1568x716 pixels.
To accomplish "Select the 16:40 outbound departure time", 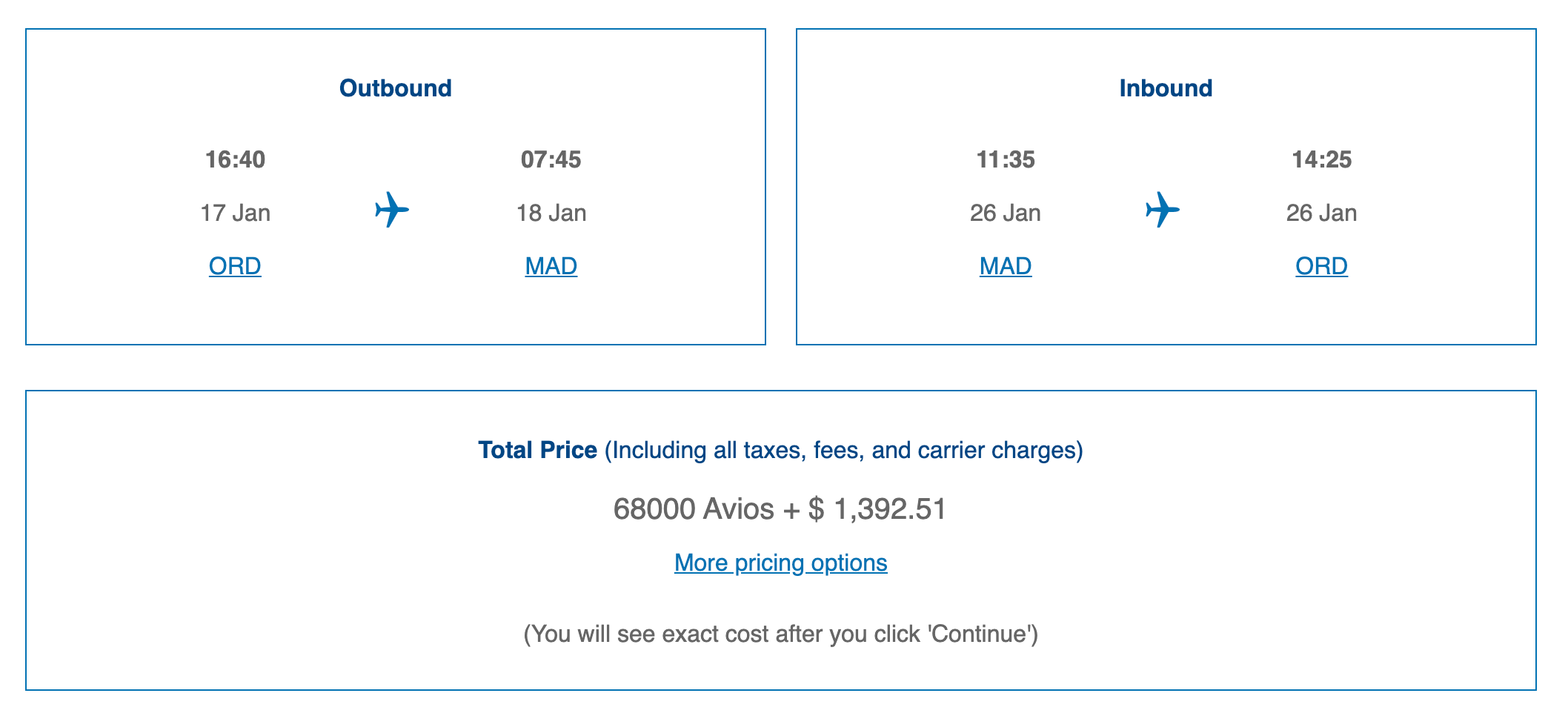I will pyautogui.click(x=235, y=159).
